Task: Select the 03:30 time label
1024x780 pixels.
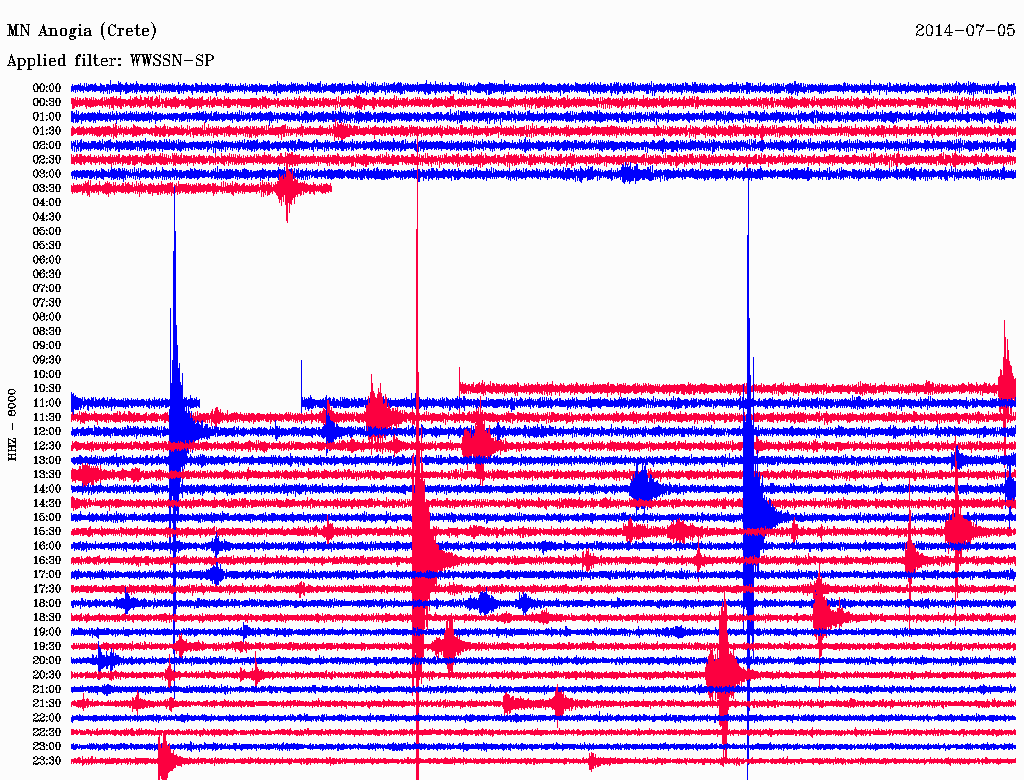Action: click(x=46, y=188)
